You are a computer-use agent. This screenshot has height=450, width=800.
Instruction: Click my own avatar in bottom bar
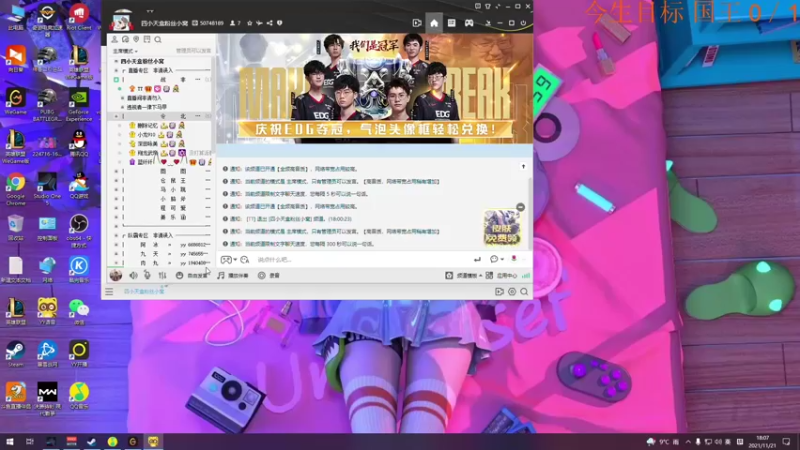(x=116, y=276)
